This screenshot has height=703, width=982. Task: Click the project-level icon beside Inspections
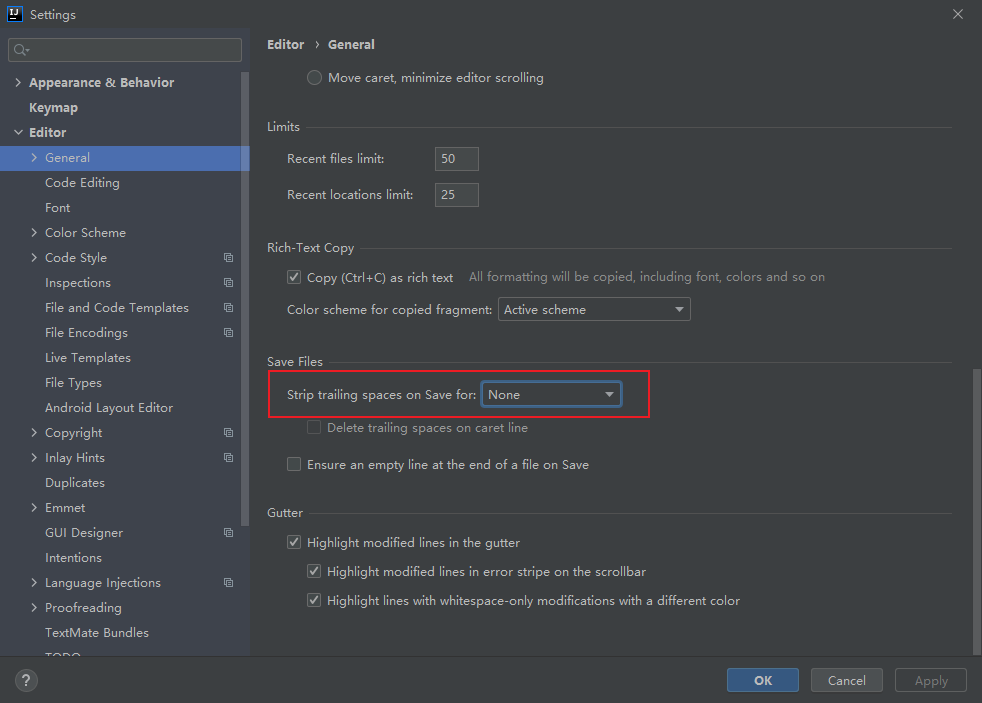[x=229, y=283]
